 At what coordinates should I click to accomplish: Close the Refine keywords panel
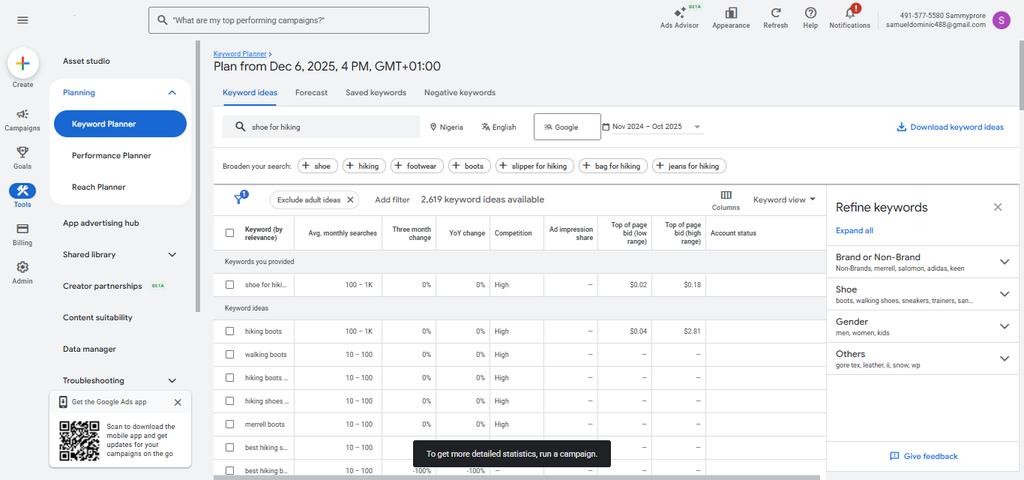[x=997, y=207]
